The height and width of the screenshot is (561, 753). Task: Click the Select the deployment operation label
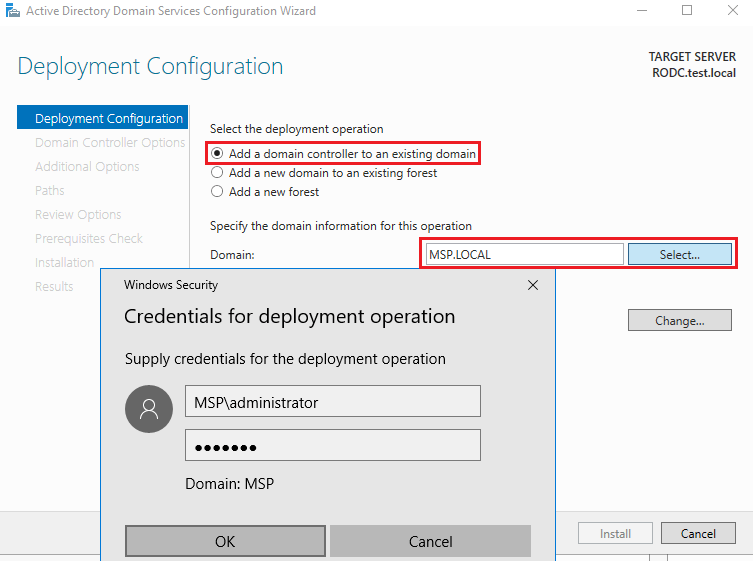(x=296, y=129)
